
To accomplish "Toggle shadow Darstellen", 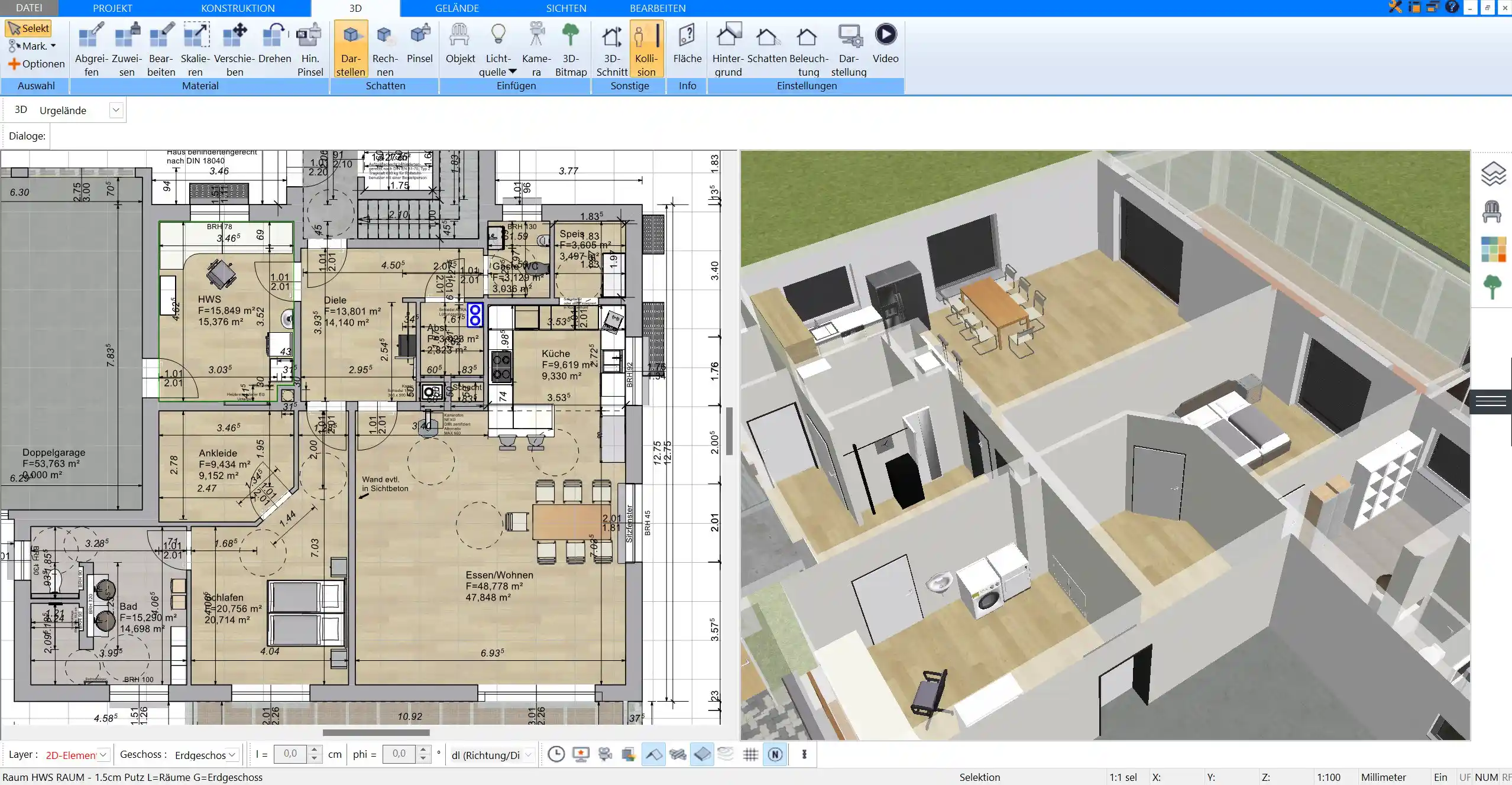I will 351,50.
